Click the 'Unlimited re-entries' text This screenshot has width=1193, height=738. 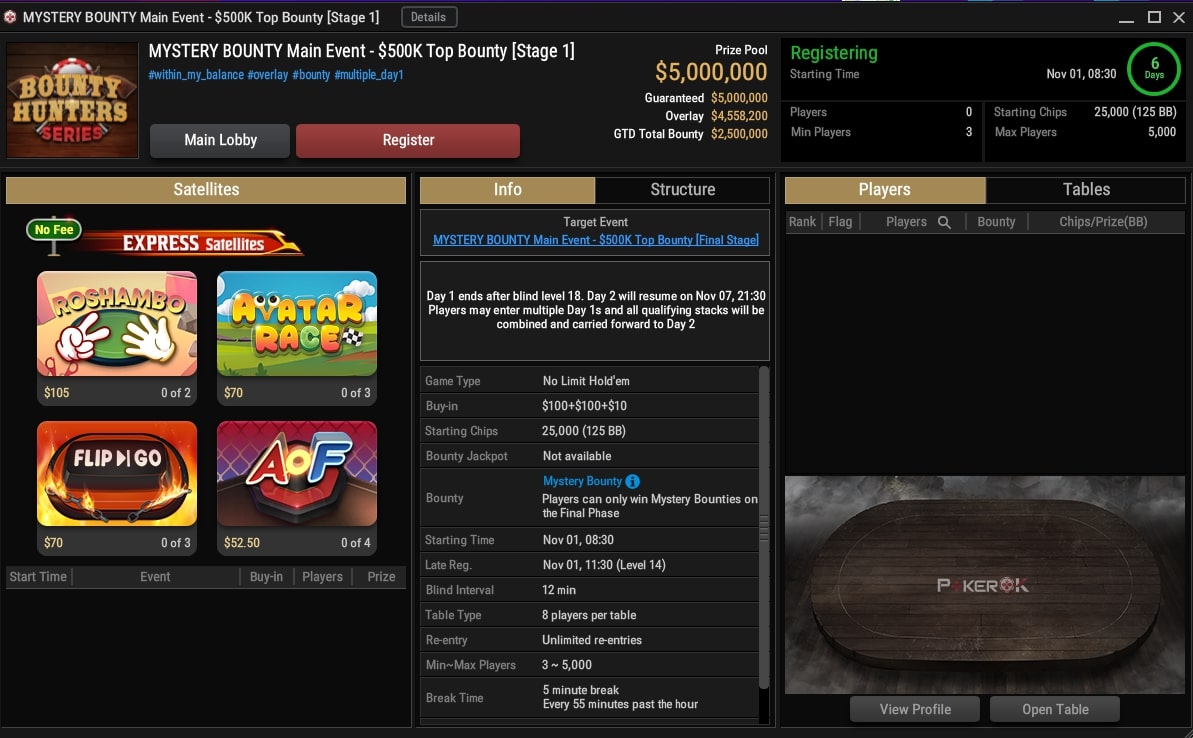click(x=592, y=640)
